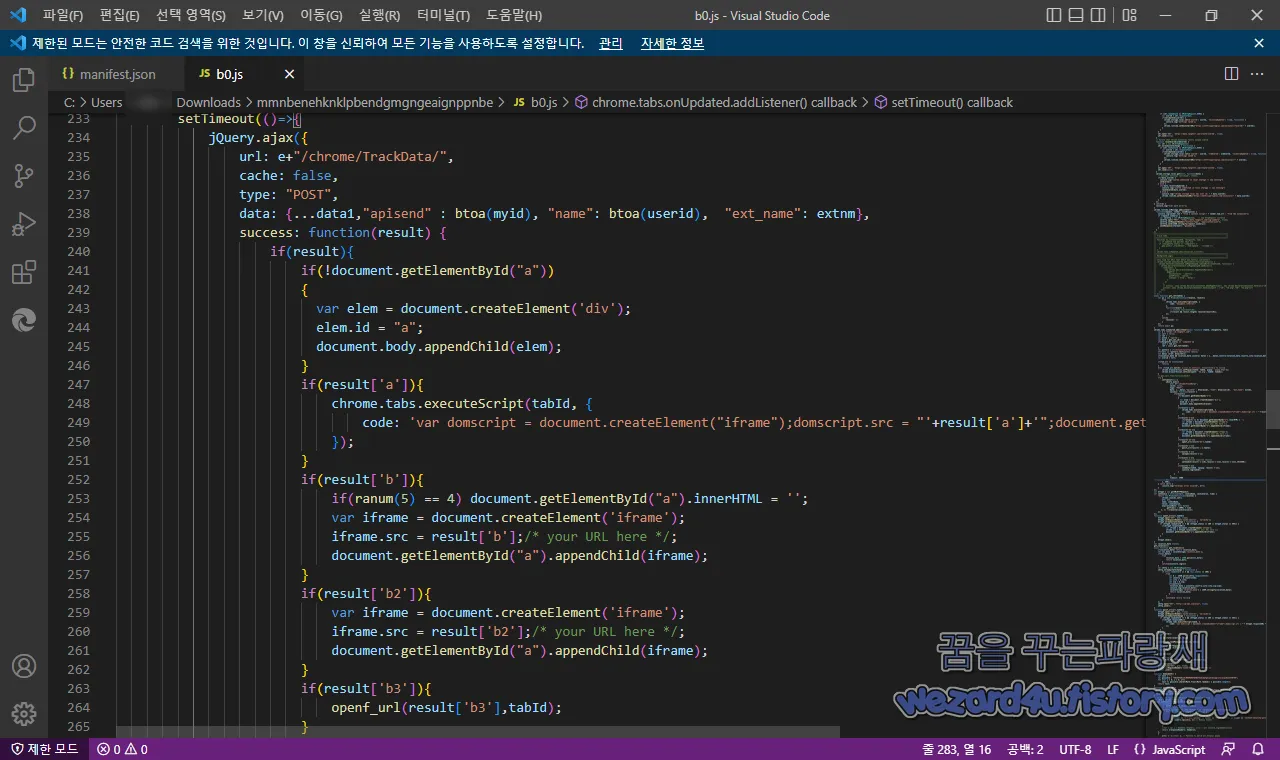
Task: Click the 'type: "POST",' code line
Action: point(289,194)
